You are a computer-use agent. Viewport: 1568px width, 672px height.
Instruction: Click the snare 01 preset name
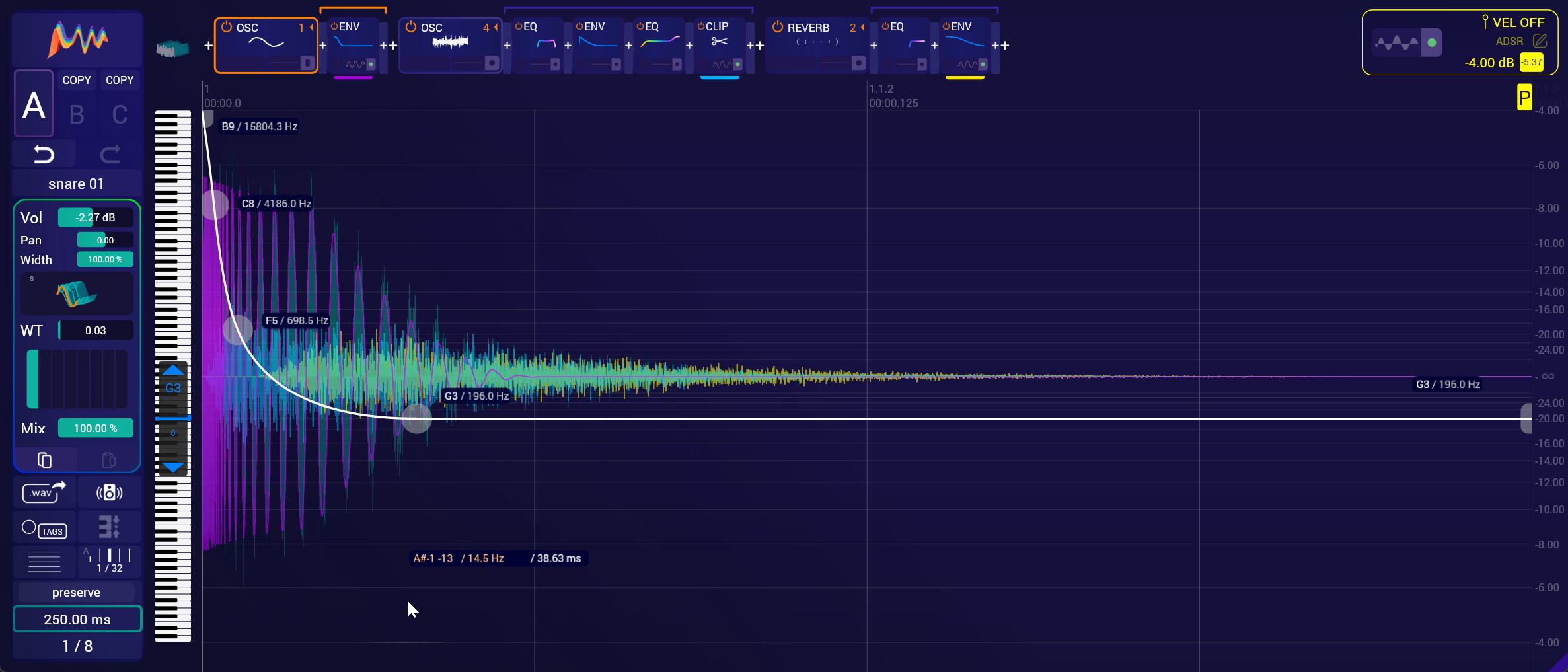click(x=77, y=184)
